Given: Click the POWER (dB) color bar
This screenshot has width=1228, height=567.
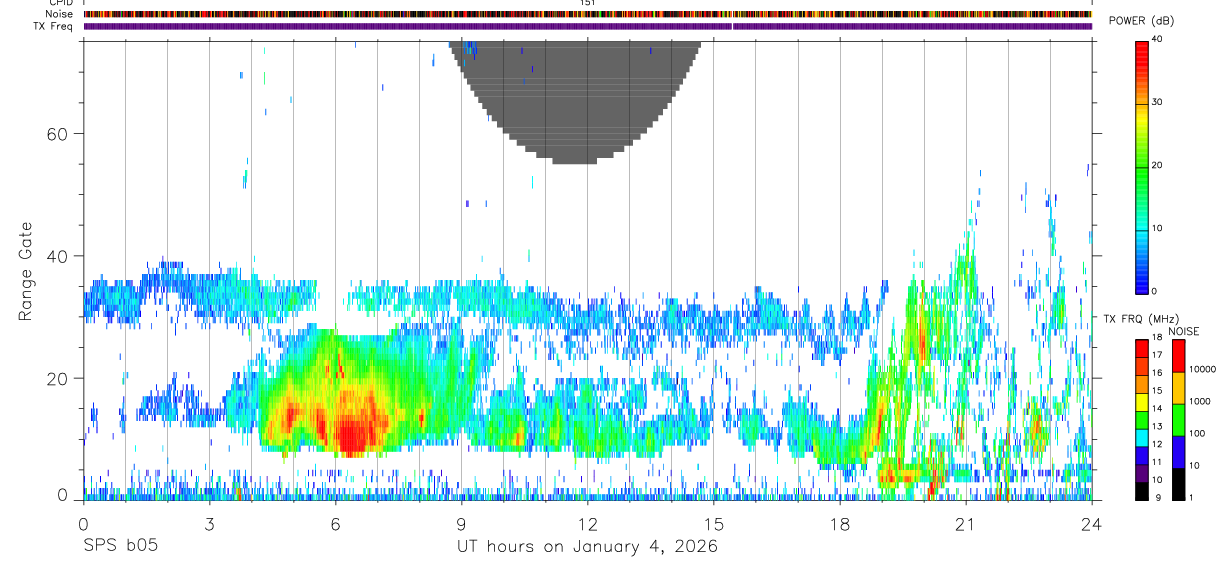Looking at the screenshot, I should [1142, 166].
